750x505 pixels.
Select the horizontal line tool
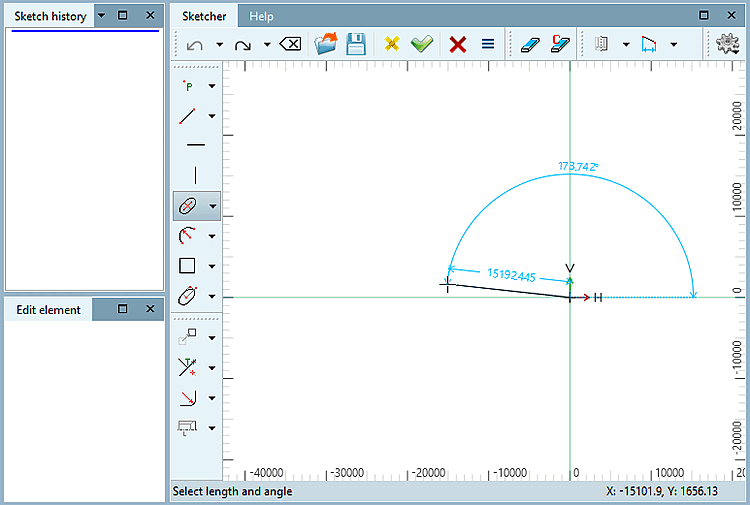tap(195, 145)
